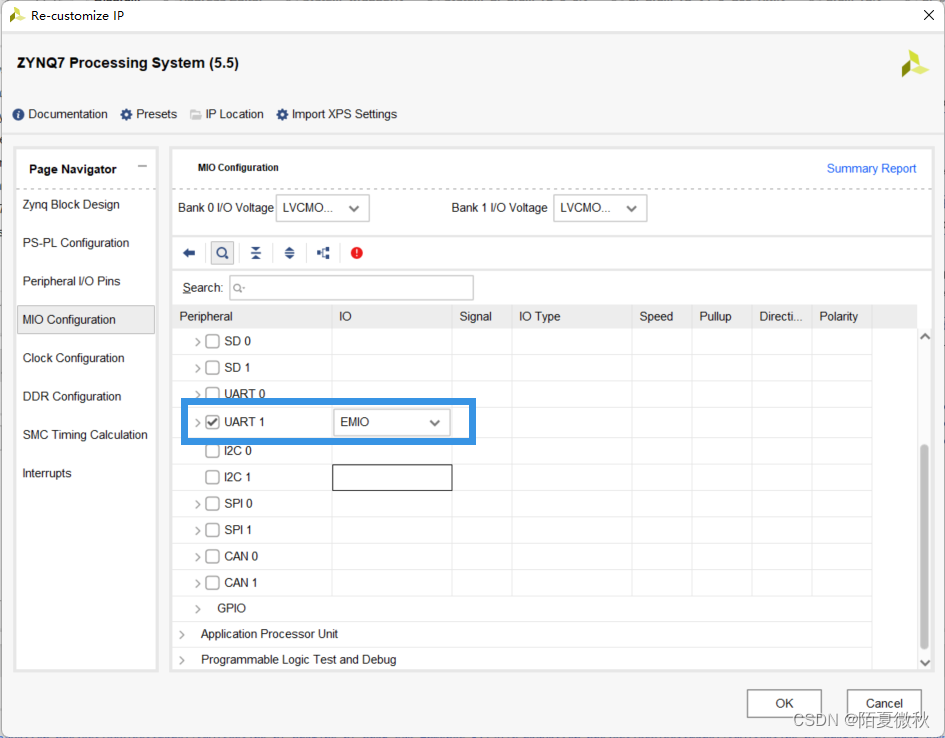This screenshot has height=738, width=945.
Task: Click the back arrow toolbar icon
Action: [x=189, y=253]
